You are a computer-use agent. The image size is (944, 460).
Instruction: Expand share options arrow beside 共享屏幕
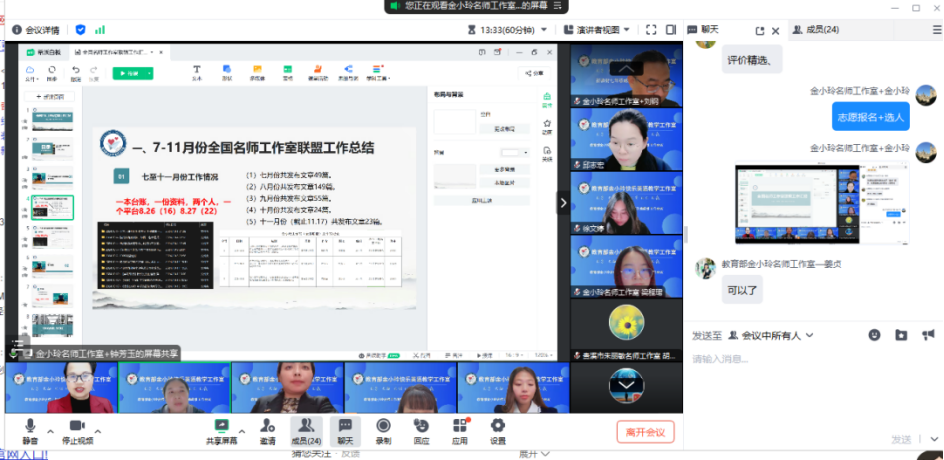click(242, 431)
